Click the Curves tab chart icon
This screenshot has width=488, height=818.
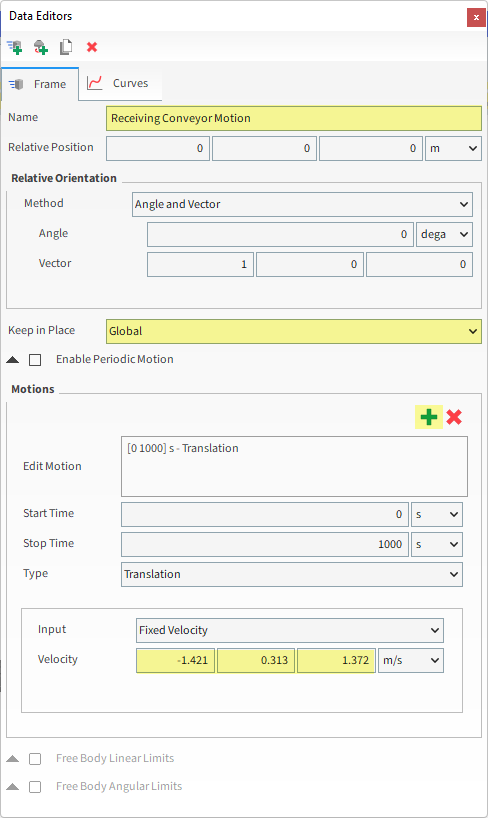click(x=94, y=83)
